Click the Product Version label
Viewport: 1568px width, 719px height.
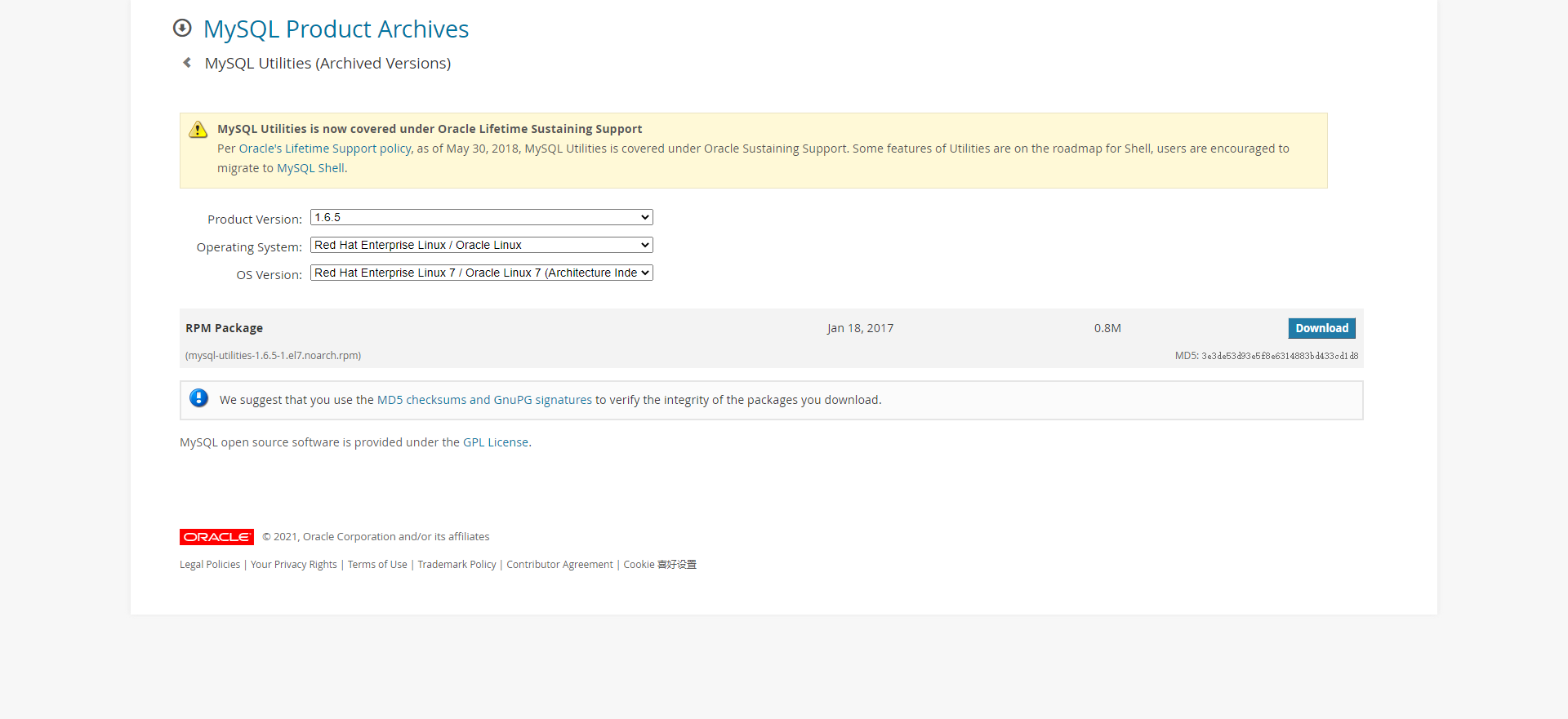click(255, 220)
